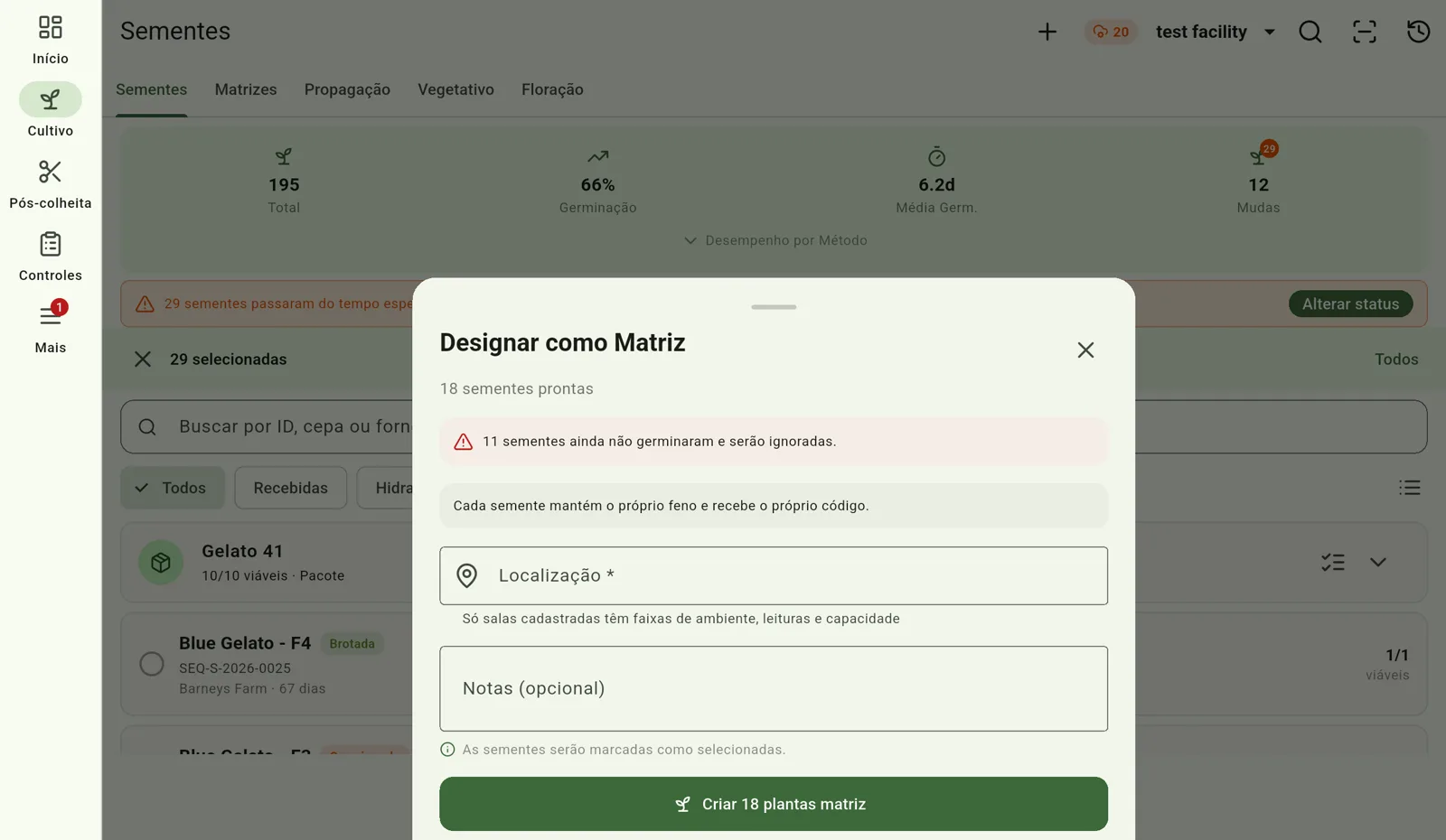Screen dimensions: 1446x840
Task: Switch to the Sementes tab
Action: click(151, 89)
